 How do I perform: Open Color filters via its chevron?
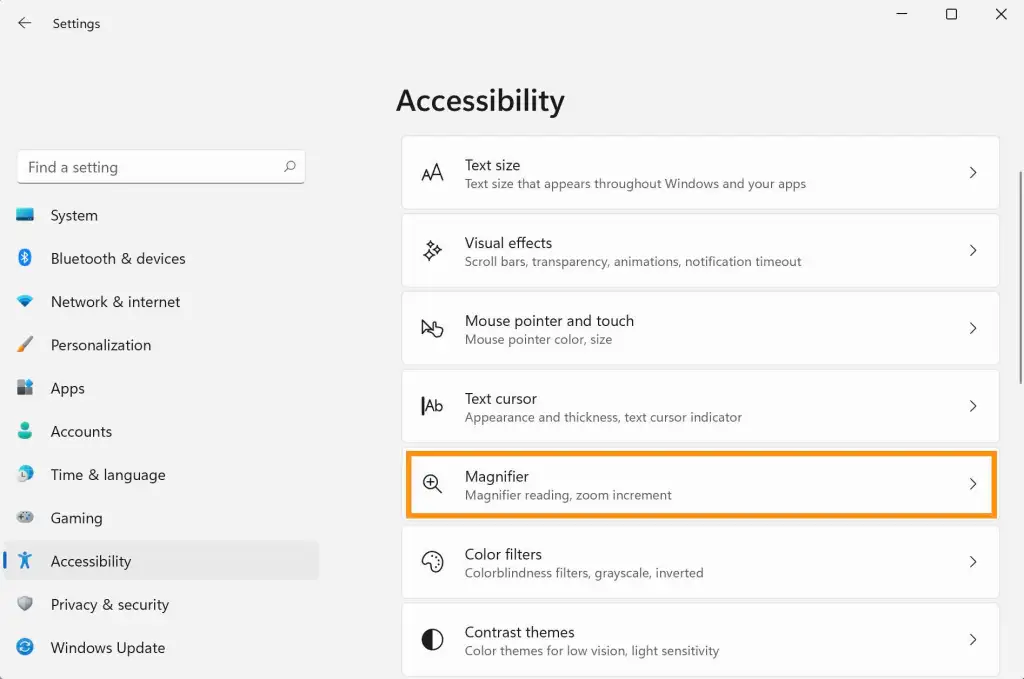[x=973, y=561]
